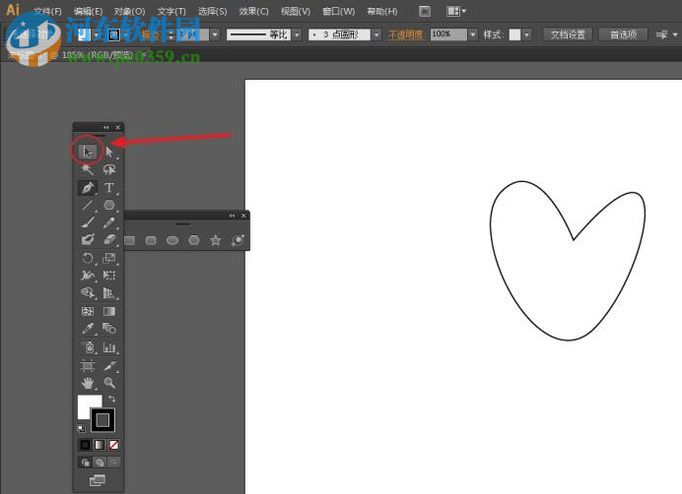Image resolution: width=682 pixels, height=494 pixels.
Task: Switch paint mode to Gradient
Action: click(99, 444)
